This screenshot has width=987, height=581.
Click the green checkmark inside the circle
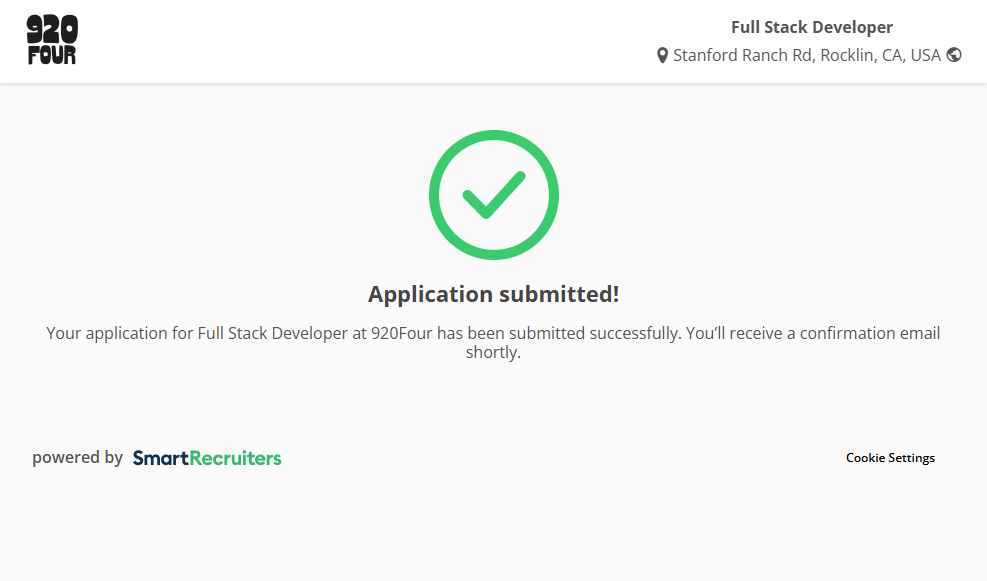pyautogui.click(x=493, y=194)
